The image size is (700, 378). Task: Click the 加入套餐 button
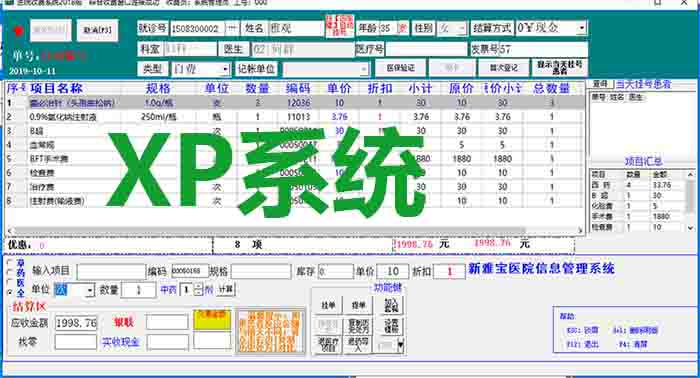391,306
